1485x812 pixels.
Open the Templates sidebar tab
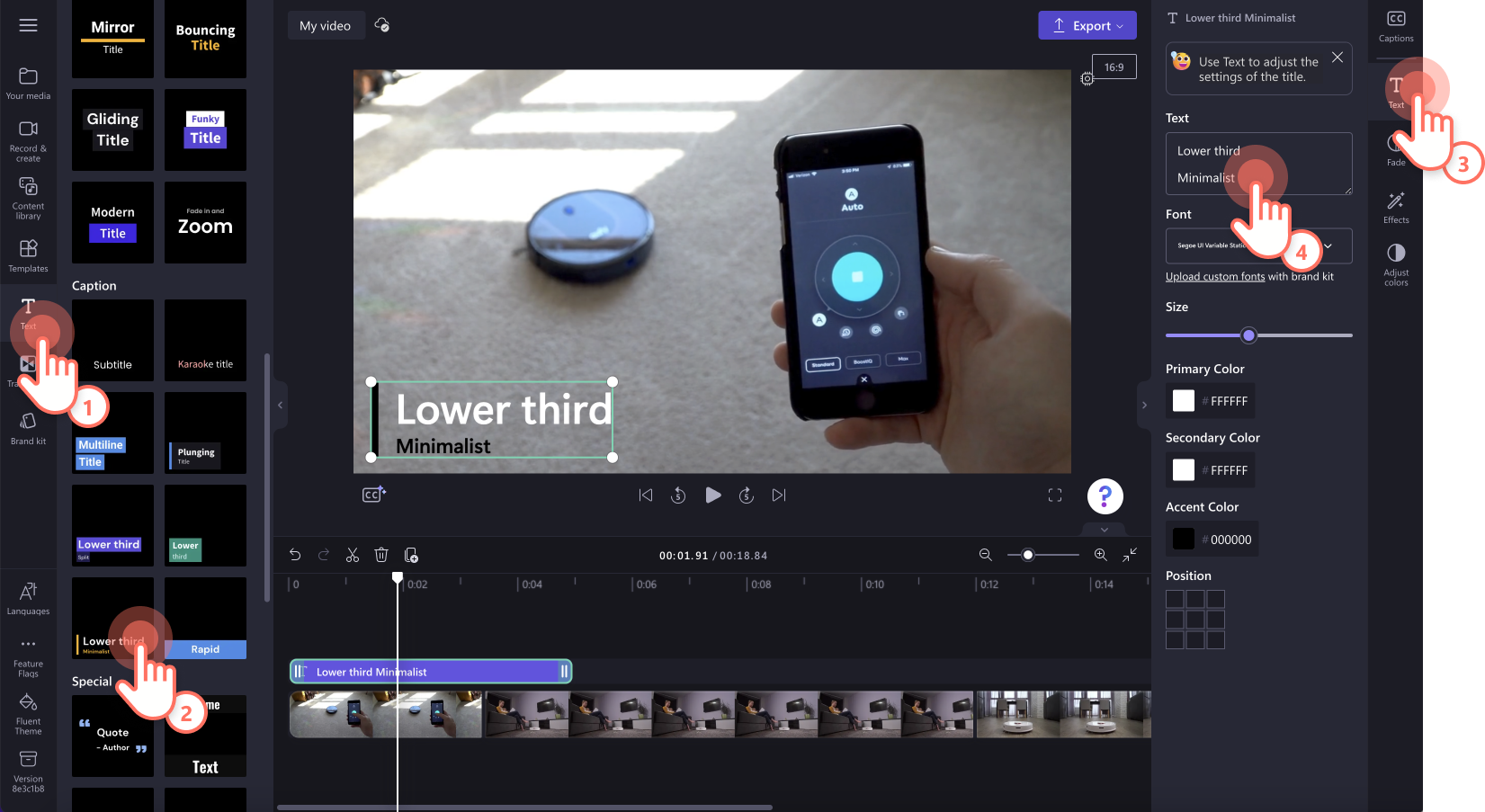(x=28, y=255)
